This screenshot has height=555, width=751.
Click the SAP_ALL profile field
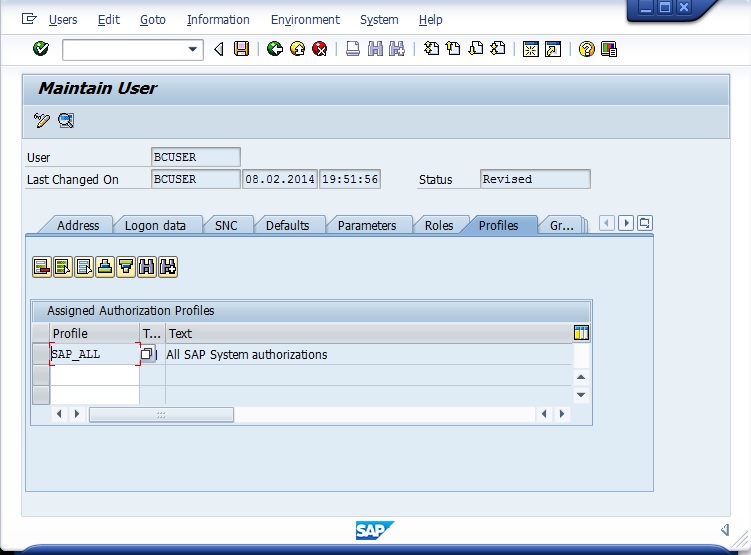point(94,354)
